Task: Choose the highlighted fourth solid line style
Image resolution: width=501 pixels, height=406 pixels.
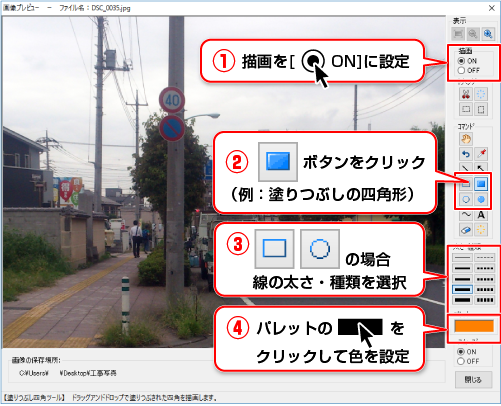Action: coord(462,289)
